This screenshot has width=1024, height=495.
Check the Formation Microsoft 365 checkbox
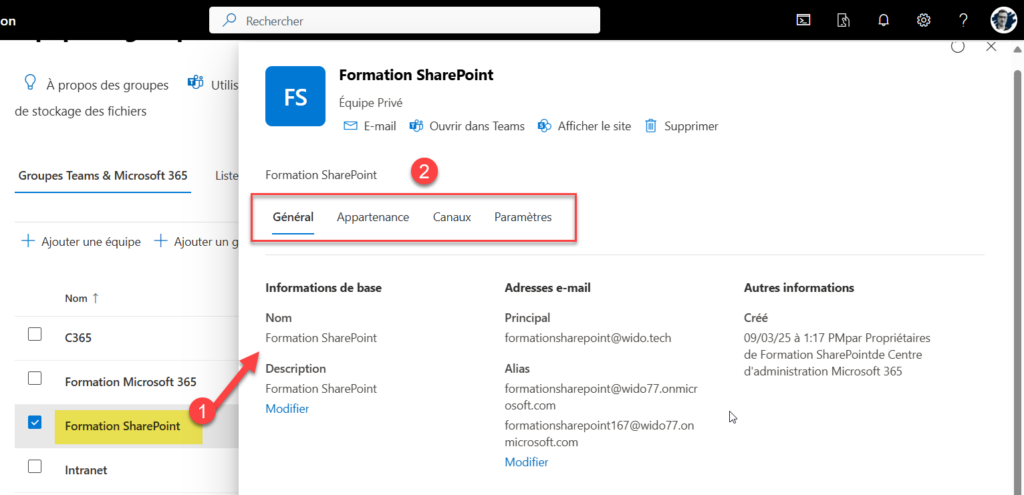35,378
